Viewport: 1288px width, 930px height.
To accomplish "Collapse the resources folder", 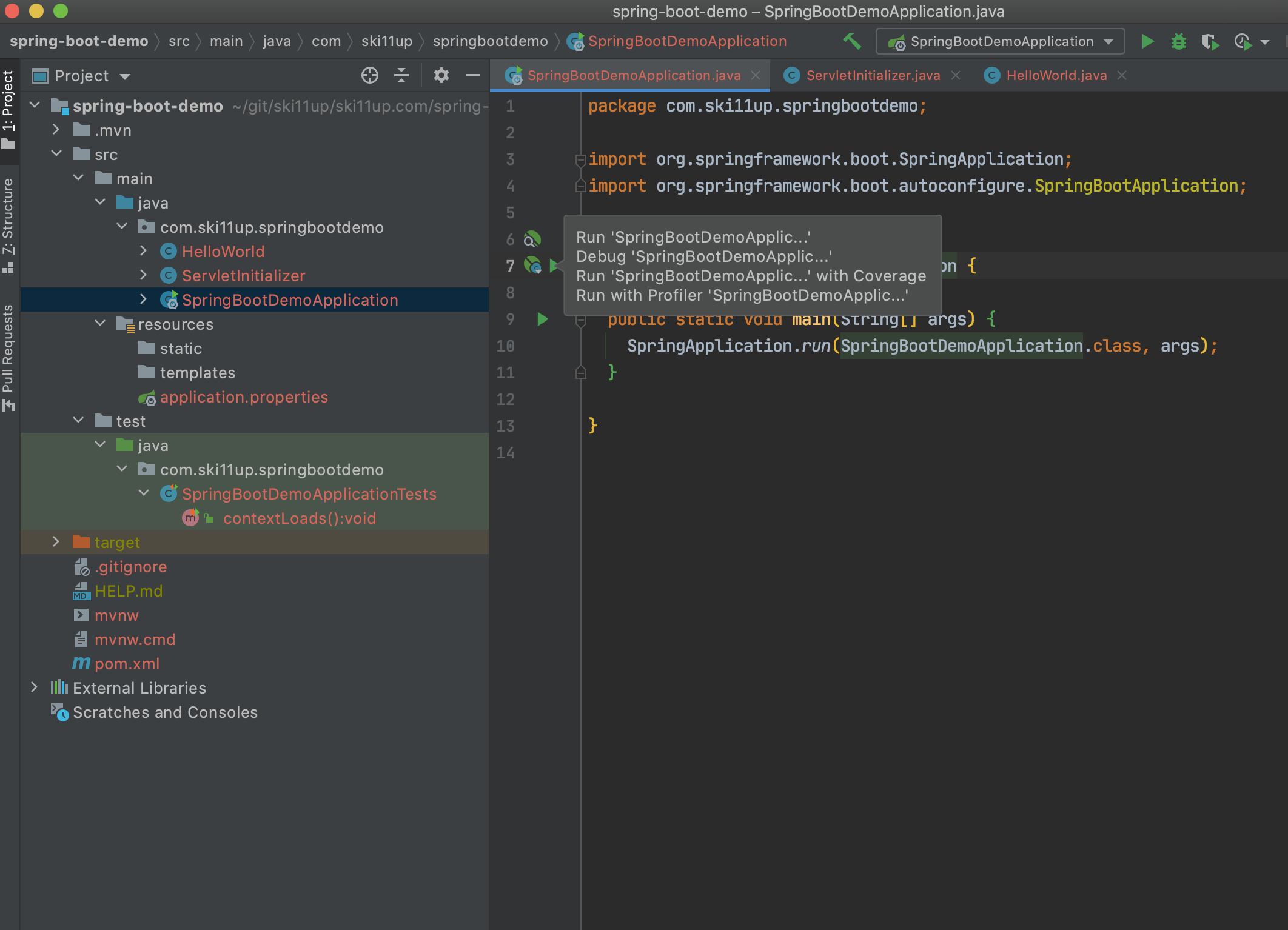I will tap(100, 323).
